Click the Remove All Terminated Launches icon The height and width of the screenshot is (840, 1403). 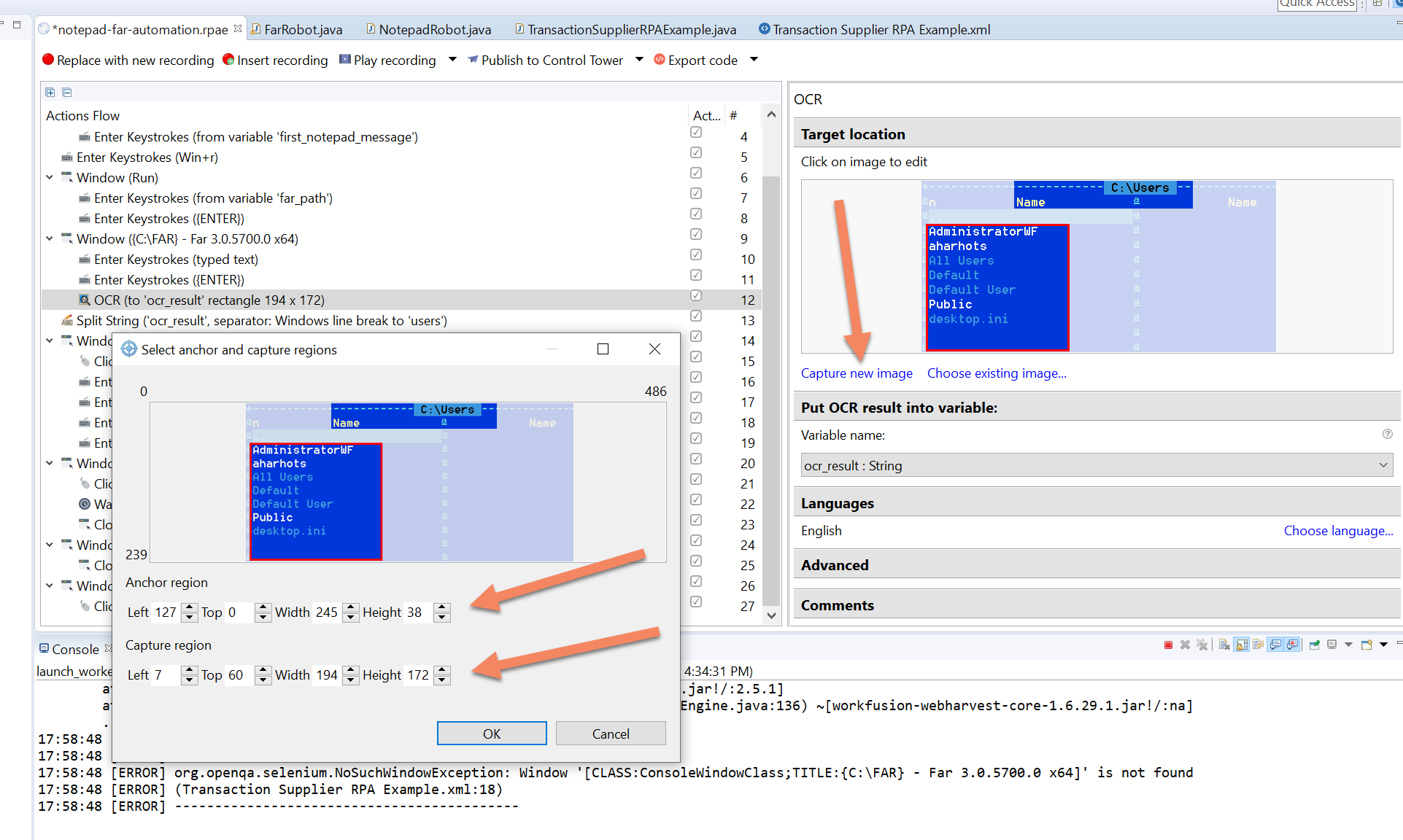pos(1202,645)
